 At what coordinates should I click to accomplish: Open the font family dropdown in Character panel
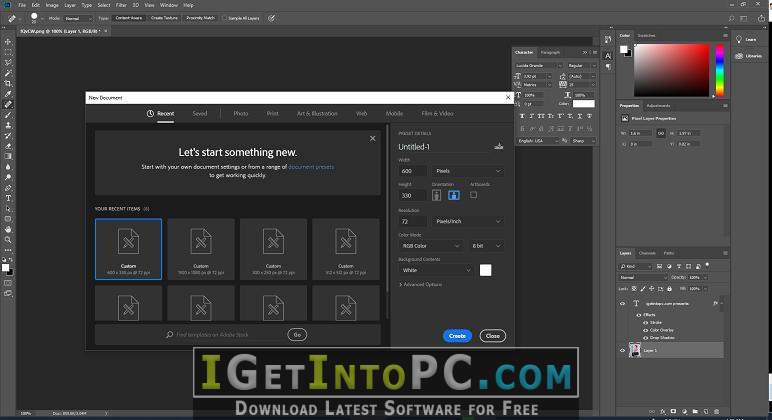coord(538,65)
